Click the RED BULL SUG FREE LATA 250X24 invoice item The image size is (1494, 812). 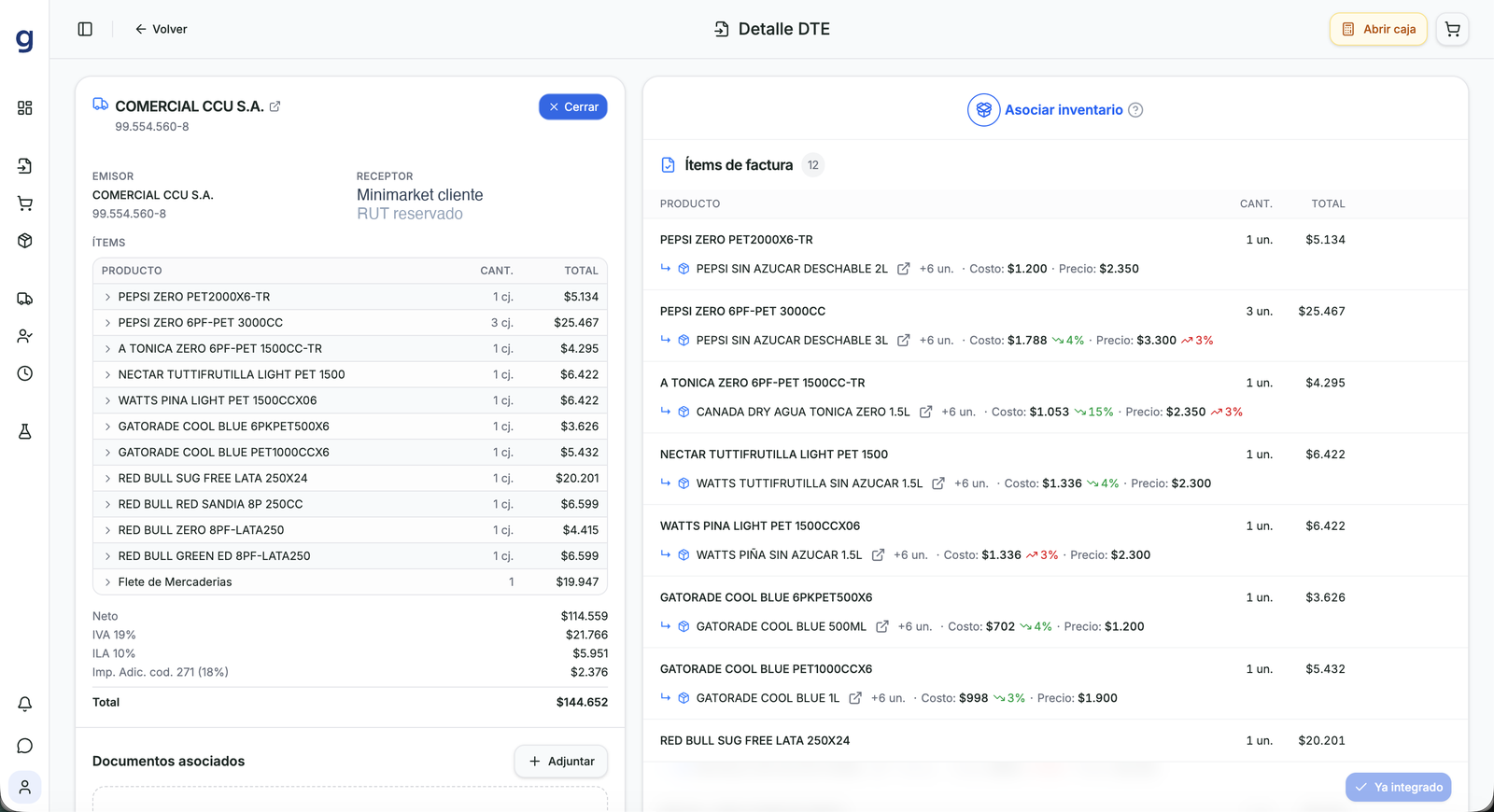[x=754, y=741]
